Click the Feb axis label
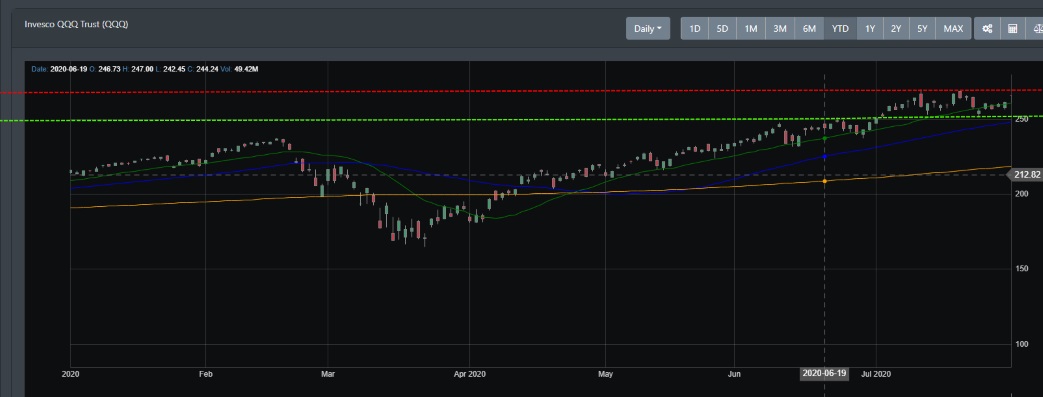This screenshot has width=1043, height=397. pyautogui.click(x=206, y=374)
